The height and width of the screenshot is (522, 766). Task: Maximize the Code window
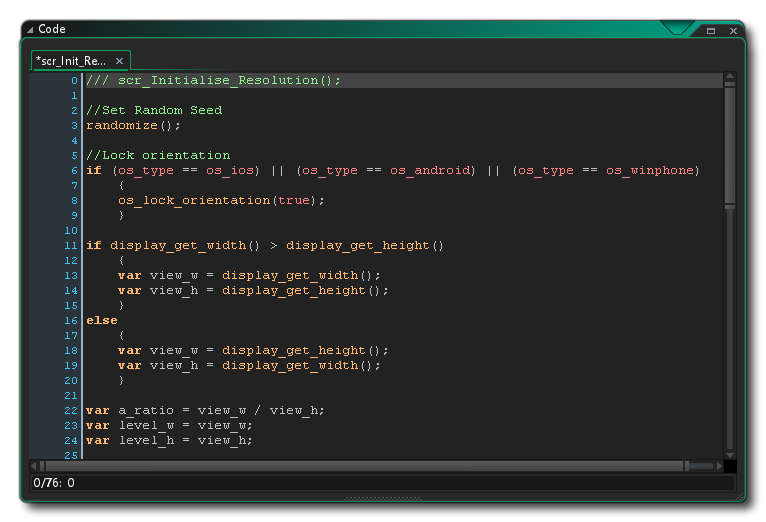(711, 31)
